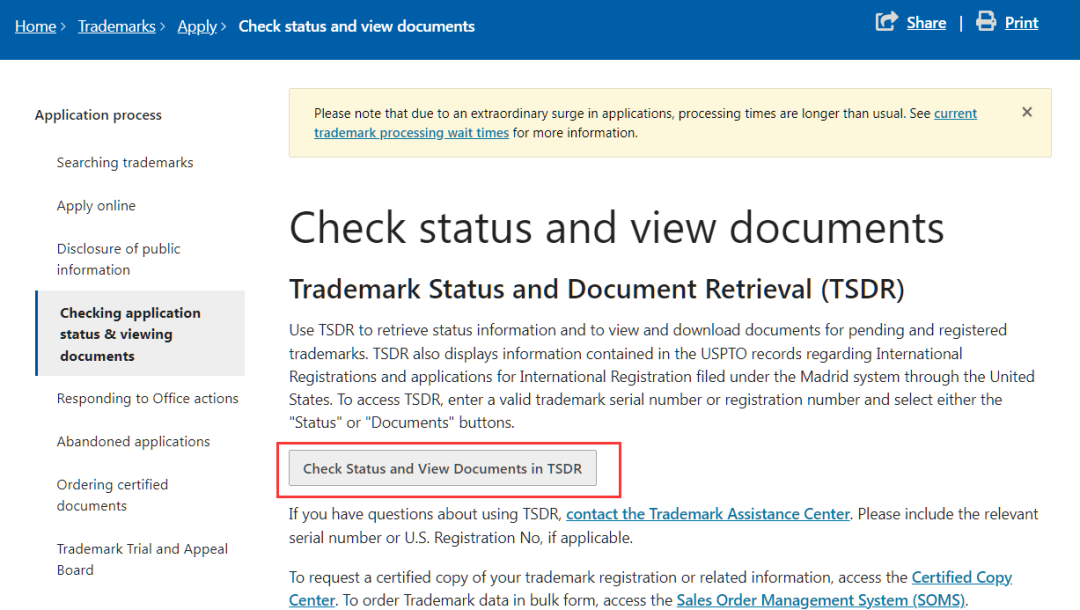1080x610 pixels.
Task: Open the Share link
Action: [926, 23]
